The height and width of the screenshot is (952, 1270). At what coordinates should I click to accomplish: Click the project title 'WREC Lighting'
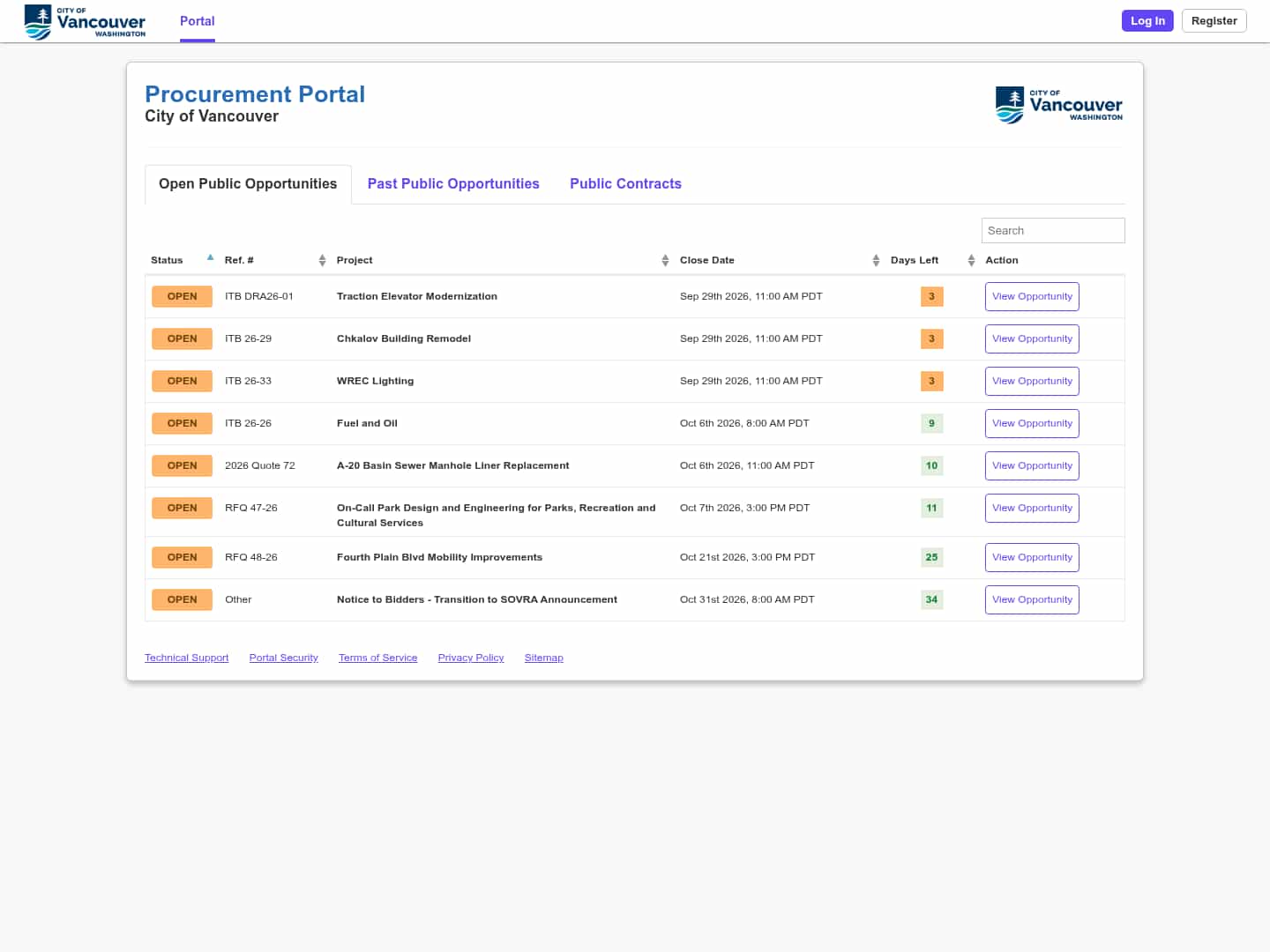pos(375,381)
